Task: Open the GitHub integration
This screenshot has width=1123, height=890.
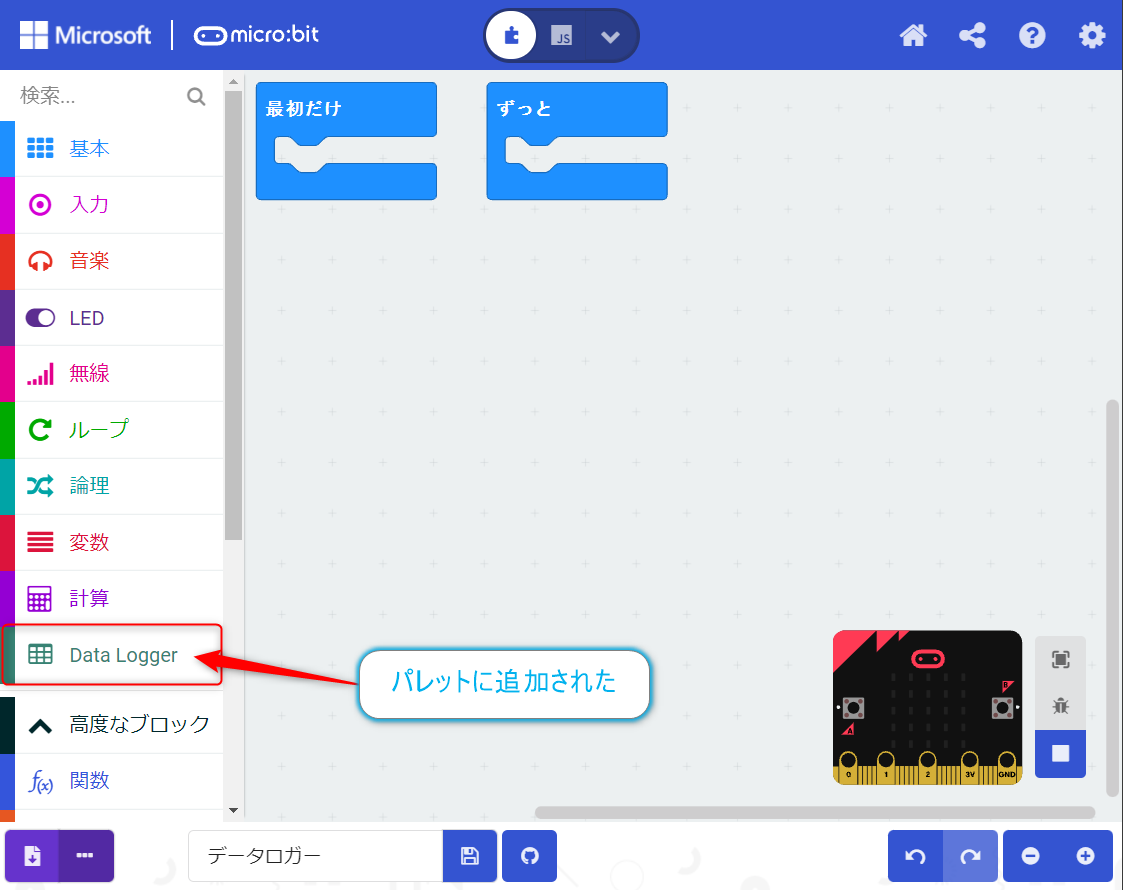Action: tap(529, 856)
